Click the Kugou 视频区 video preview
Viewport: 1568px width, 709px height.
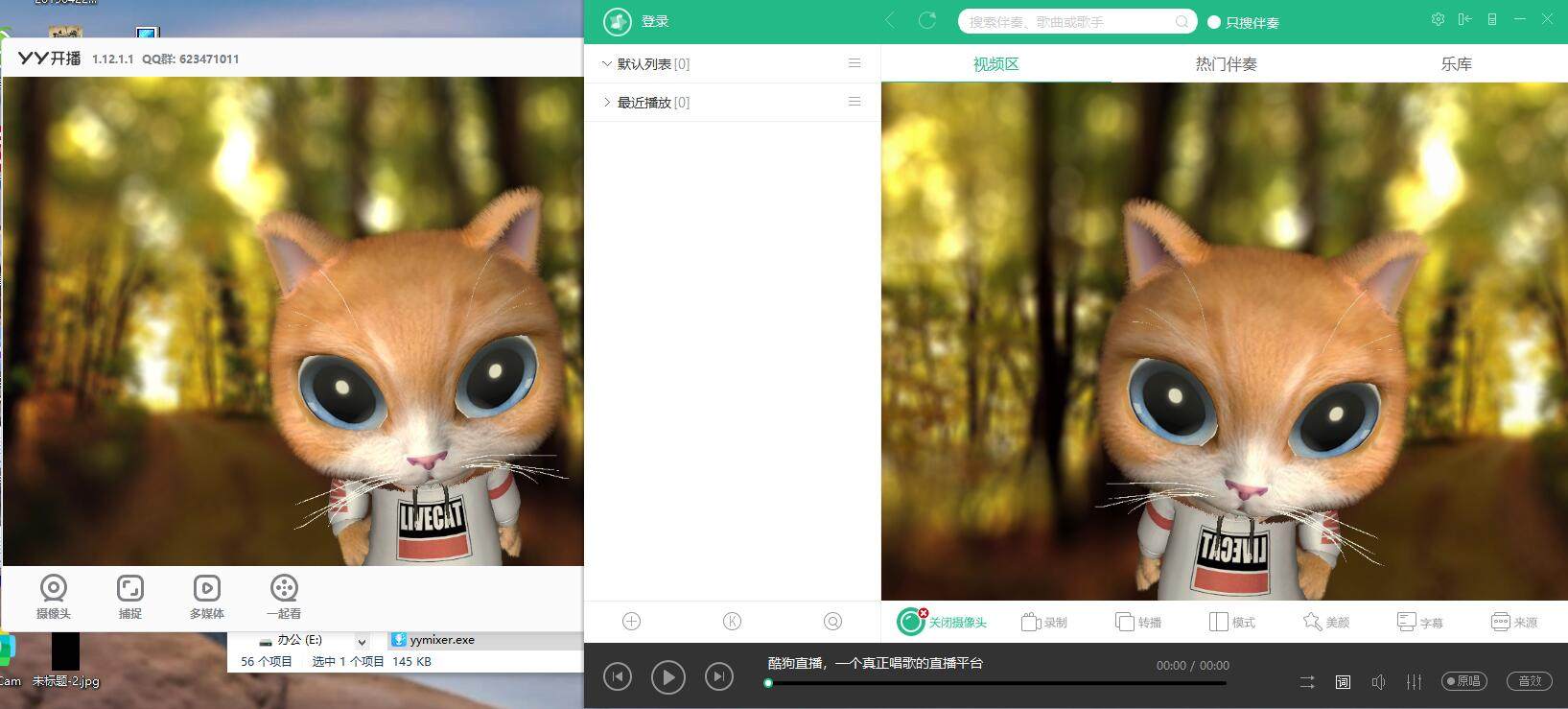coord(1225,342)
